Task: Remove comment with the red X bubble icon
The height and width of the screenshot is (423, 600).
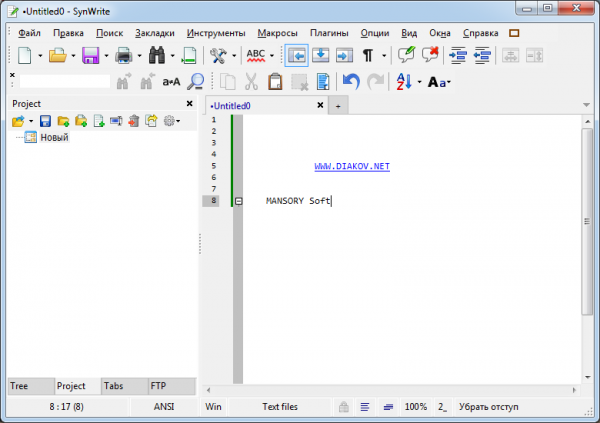Action: [x=430, y=55]
